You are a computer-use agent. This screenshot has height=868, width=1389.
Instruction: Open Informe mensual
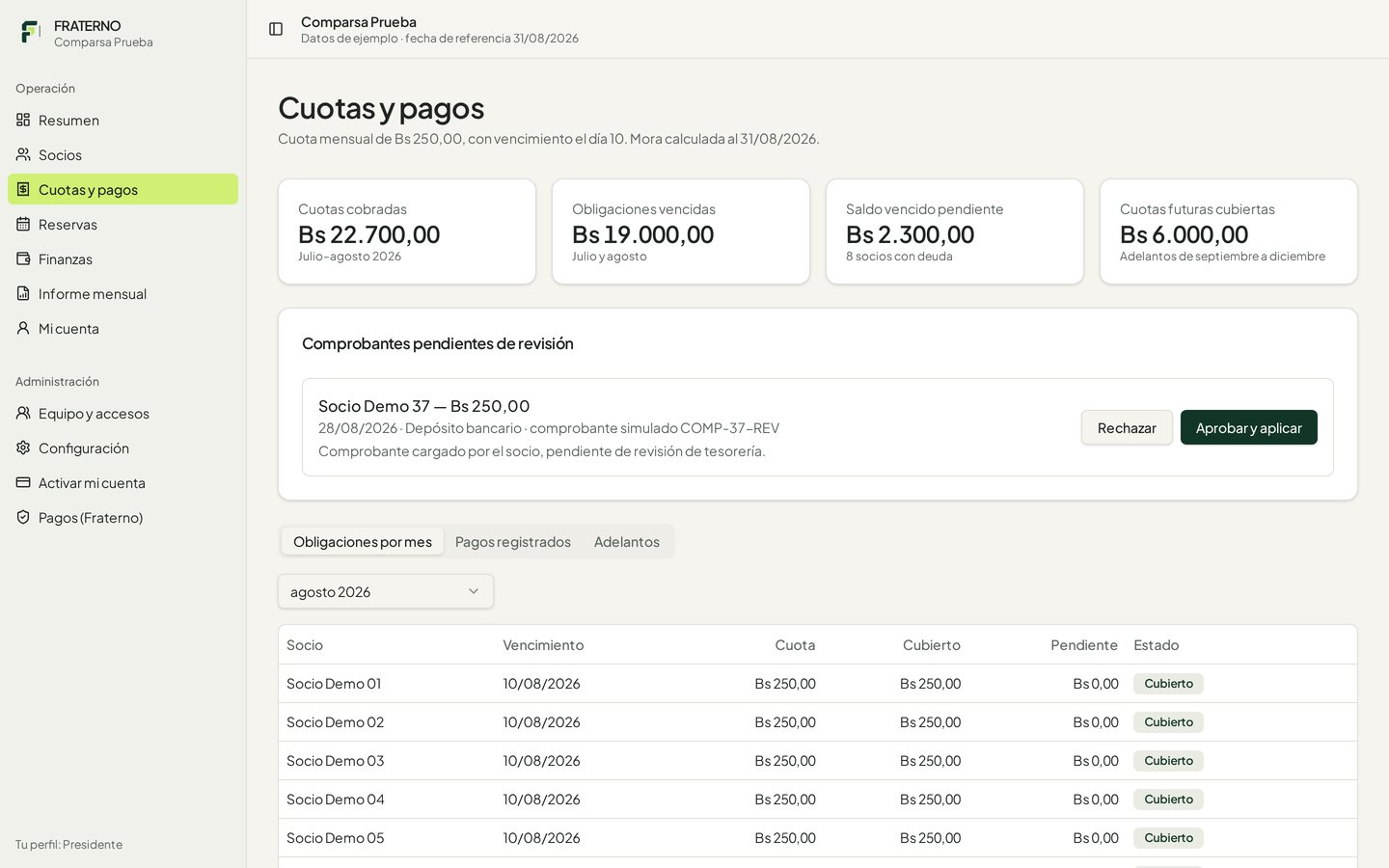coord(123,293)
